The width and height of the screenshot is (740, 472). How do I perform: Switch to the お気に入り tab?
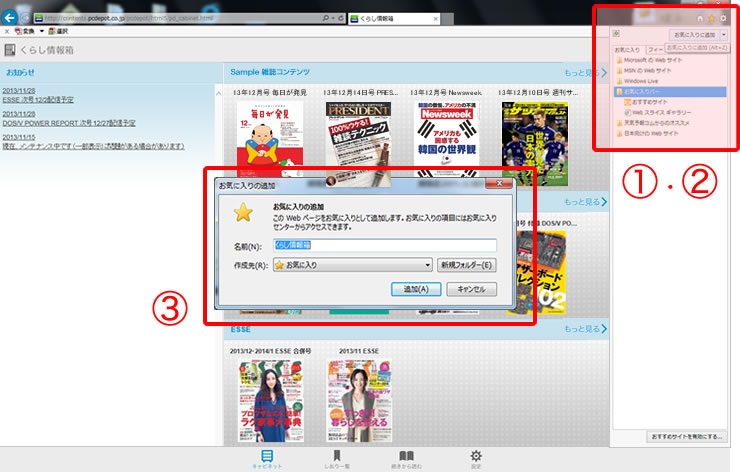point(627,50)
